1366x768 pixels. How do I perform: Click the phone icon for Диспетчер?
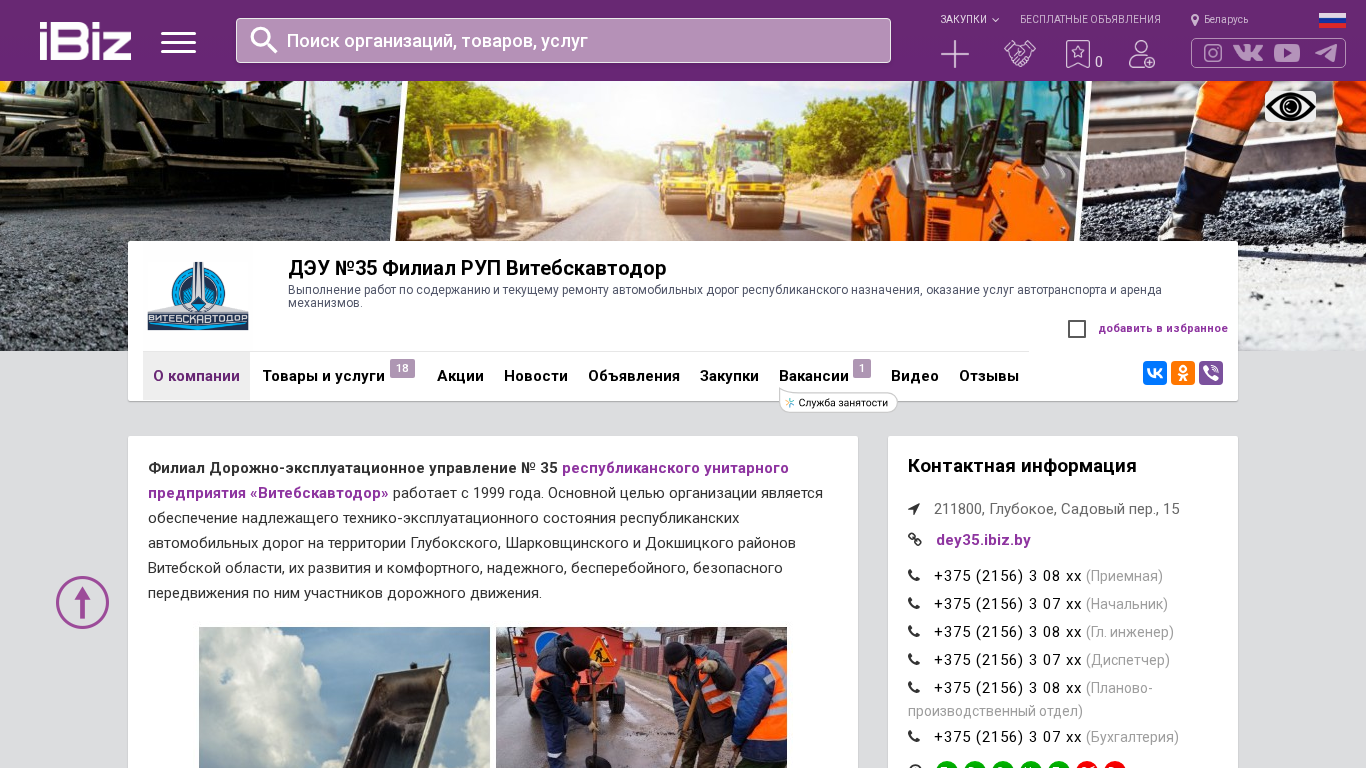coord(914,660)
